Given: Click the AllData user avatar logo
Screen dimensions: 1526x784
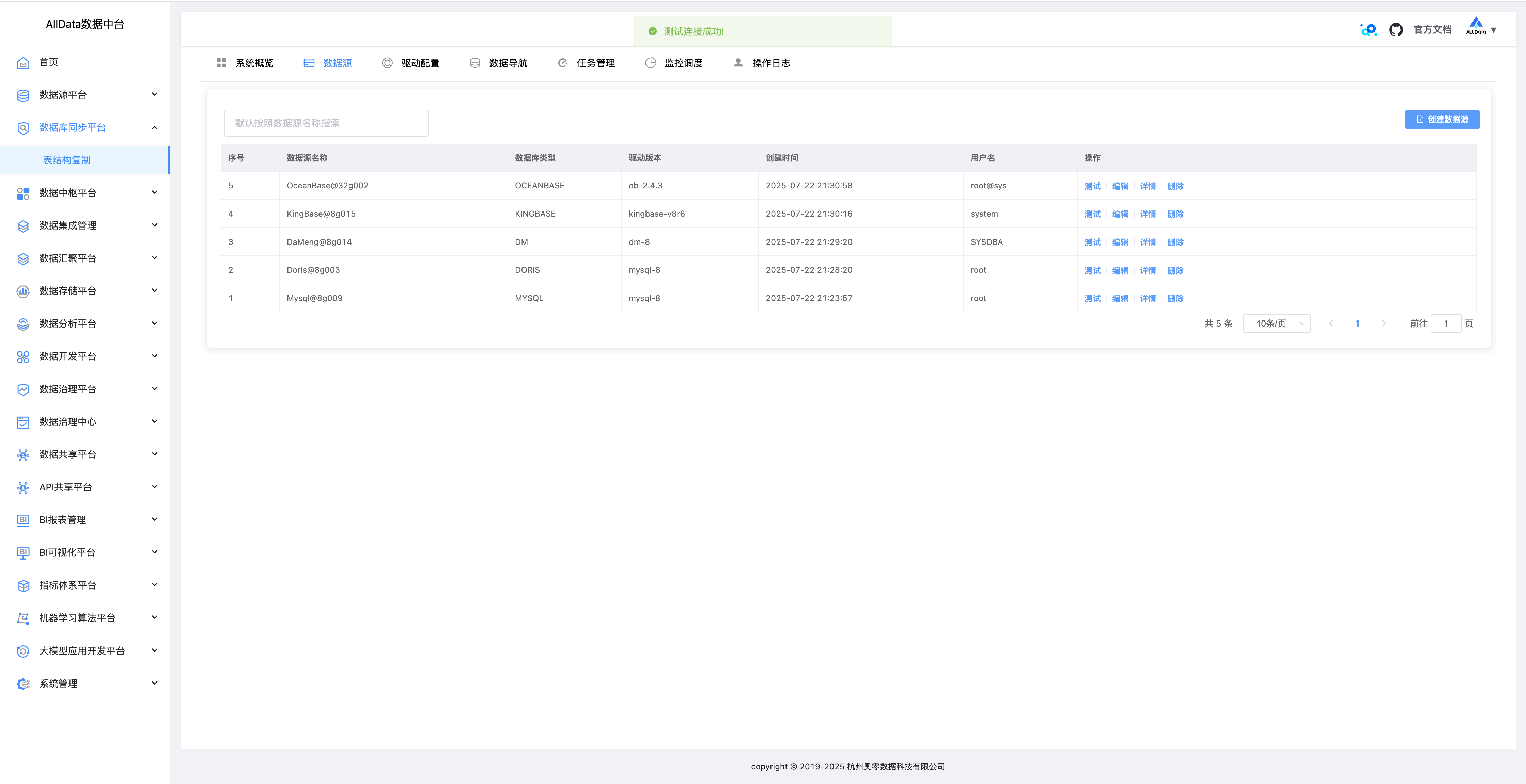Looking at the screenshot, I should 1476,26.
